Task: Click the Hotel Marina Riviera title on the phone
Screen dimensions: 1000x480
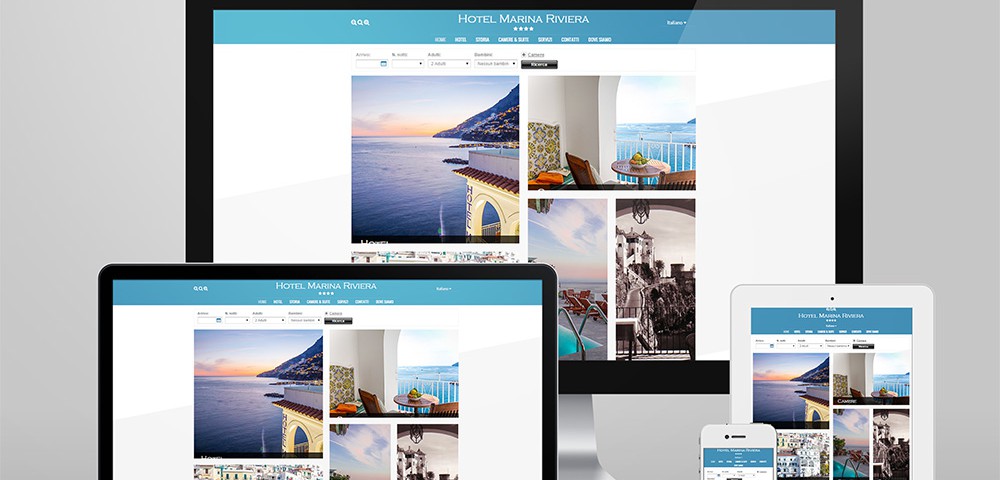Action: 738,451
